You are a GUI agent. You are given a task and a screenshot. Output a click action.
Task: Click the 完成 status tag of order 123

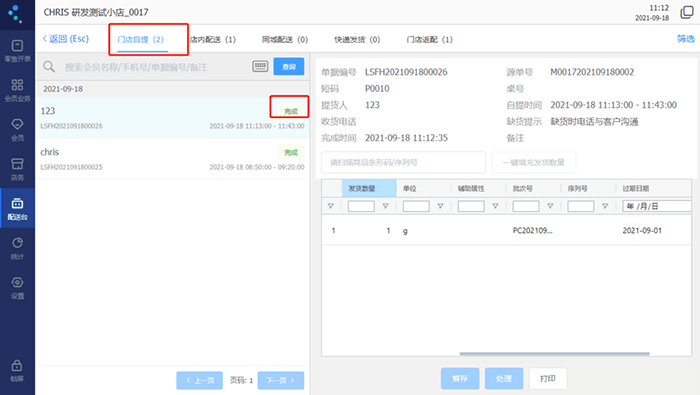[291, 111]
